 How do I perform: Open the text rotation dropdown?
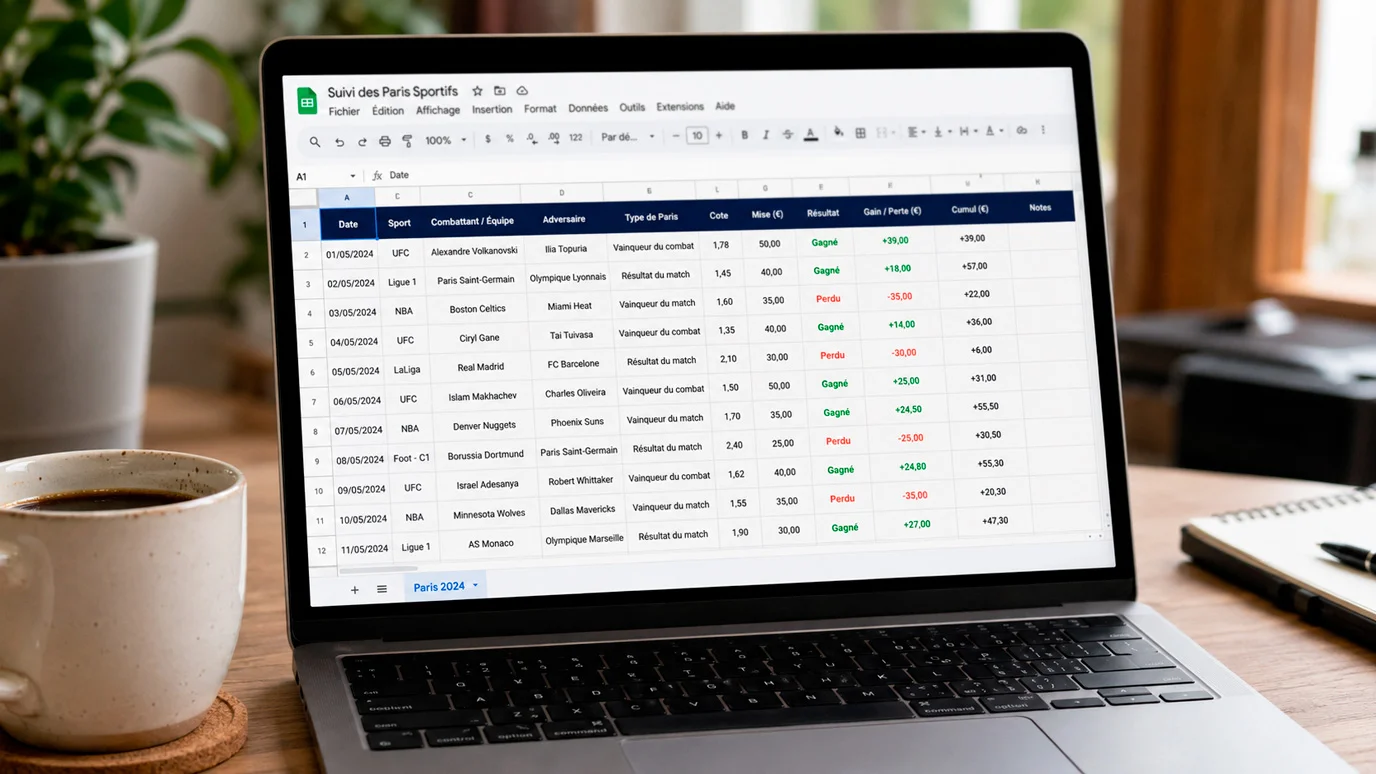click(993, 130)
